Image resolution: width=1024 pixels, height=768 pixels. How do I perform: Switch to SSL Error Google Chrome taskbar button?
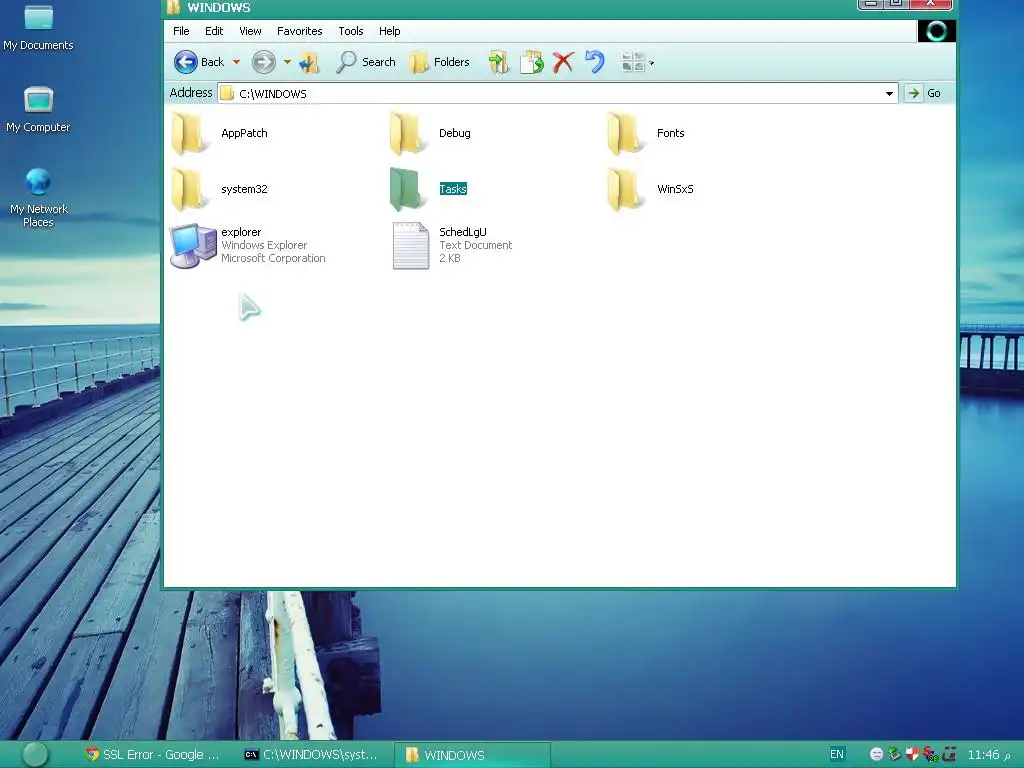pos(153,755)
